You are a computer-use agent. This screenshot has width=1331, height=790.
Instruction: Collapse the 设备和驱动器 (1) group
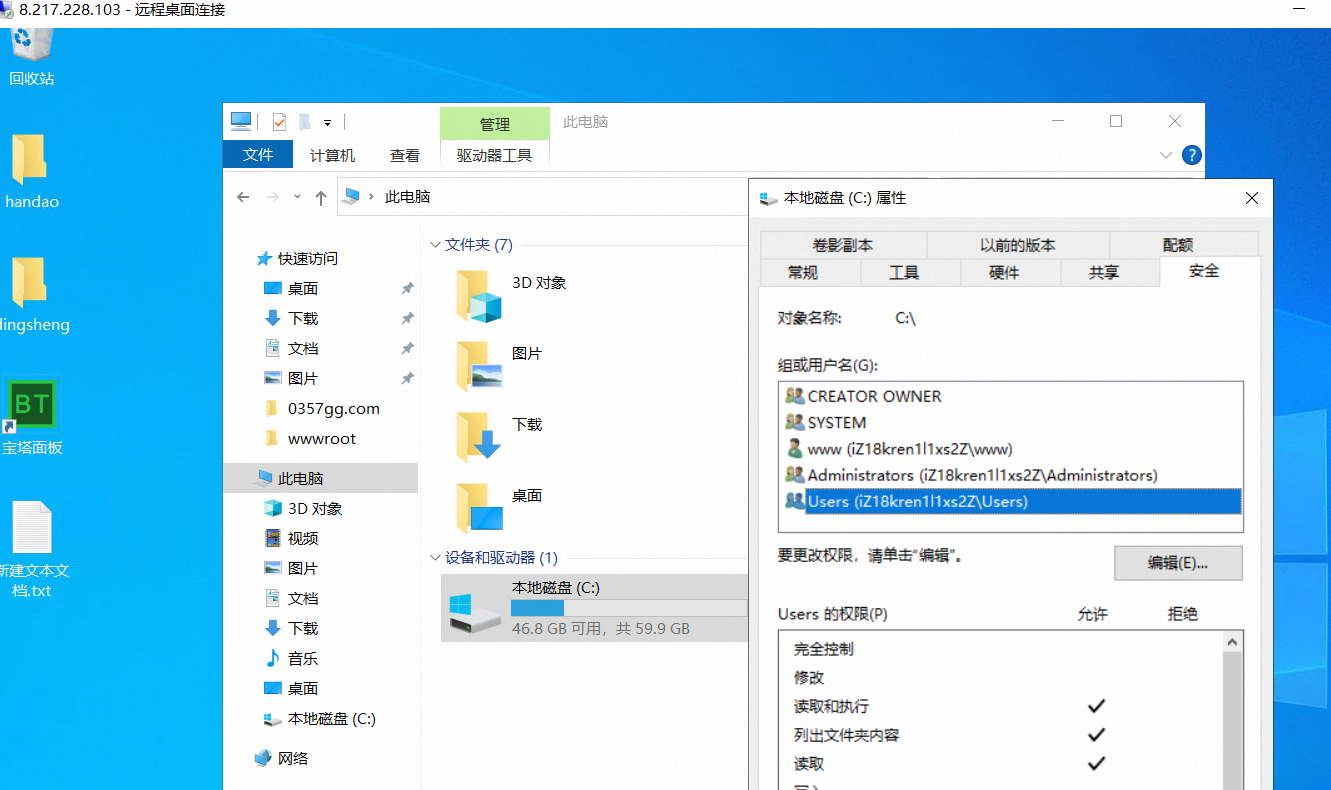(435, 558)
